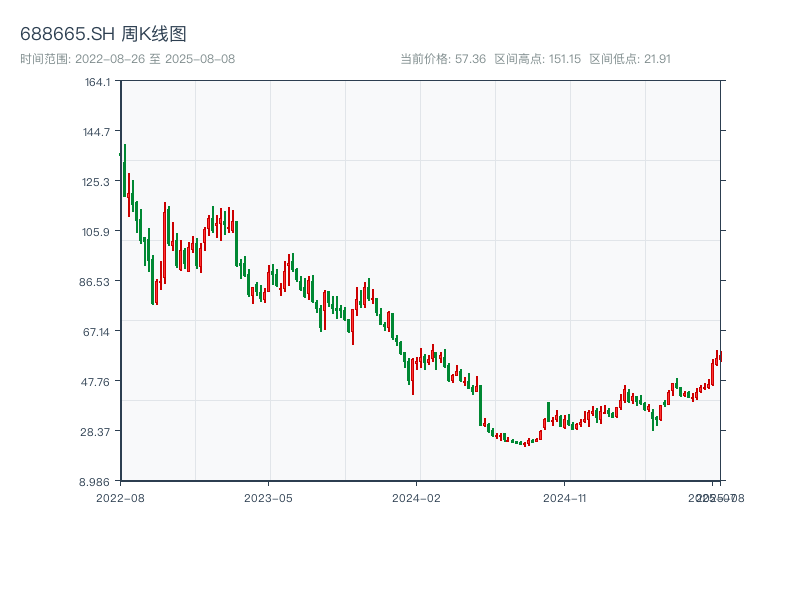Viewport: 800px width, 600px height.
Task: Select the 67.14 price axis label
Action: click(97, 331)
